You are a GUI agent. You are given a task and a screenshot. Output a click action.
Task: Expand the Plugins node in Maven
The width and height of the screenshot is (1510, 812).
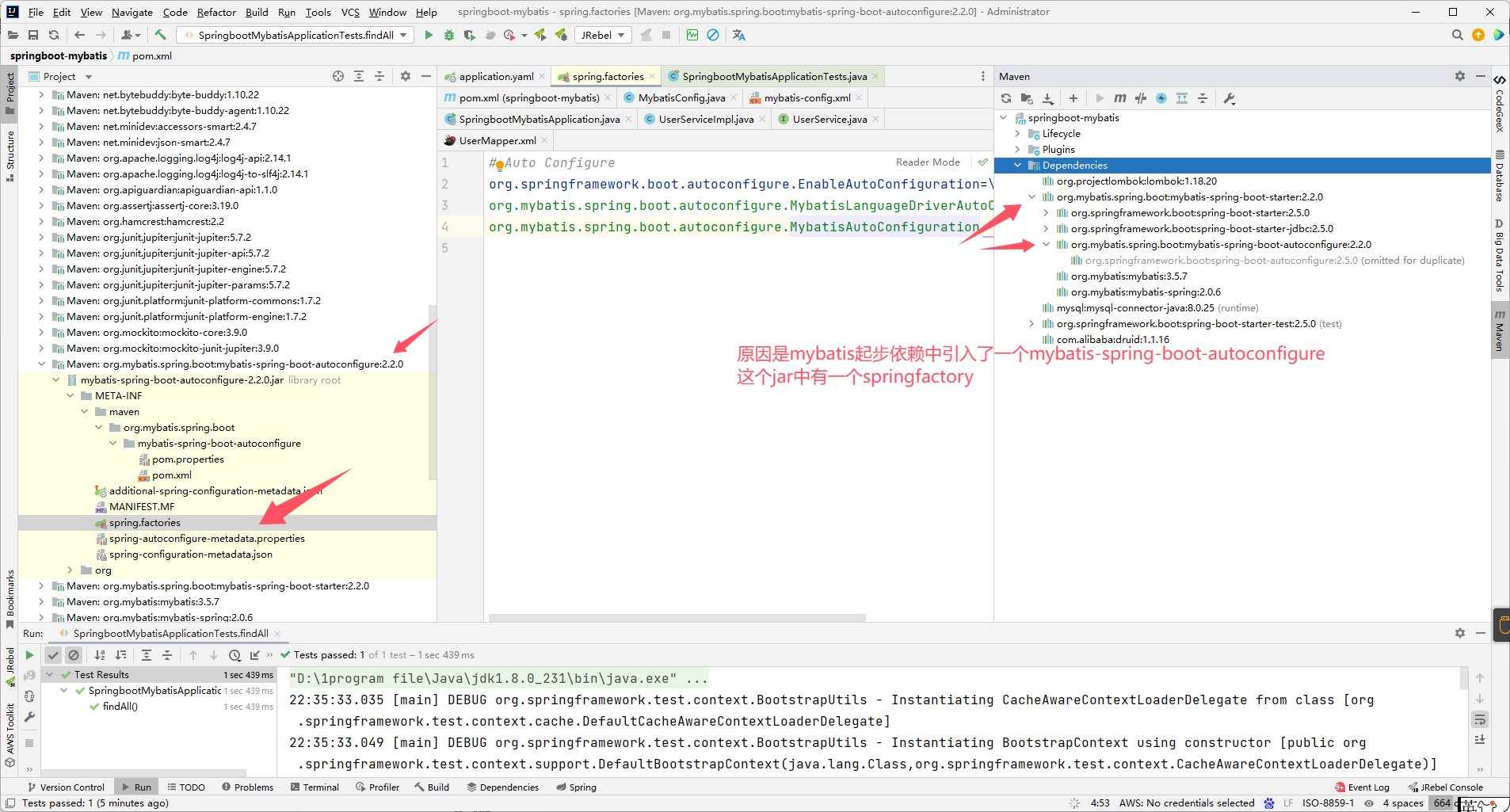(x=1018, y=150)
